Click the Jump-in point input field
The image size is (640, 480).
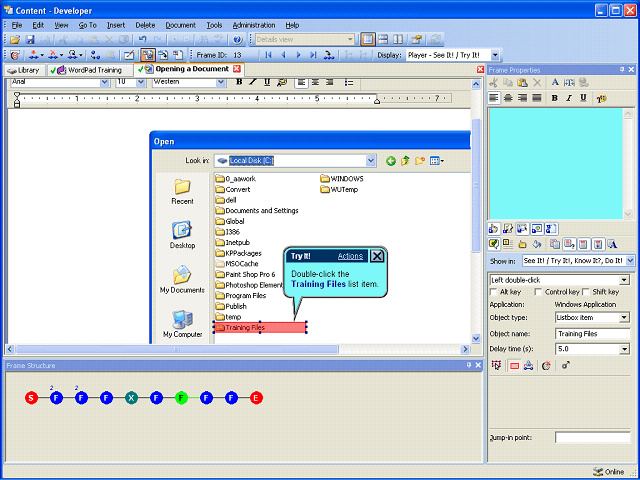pos(593,438)
